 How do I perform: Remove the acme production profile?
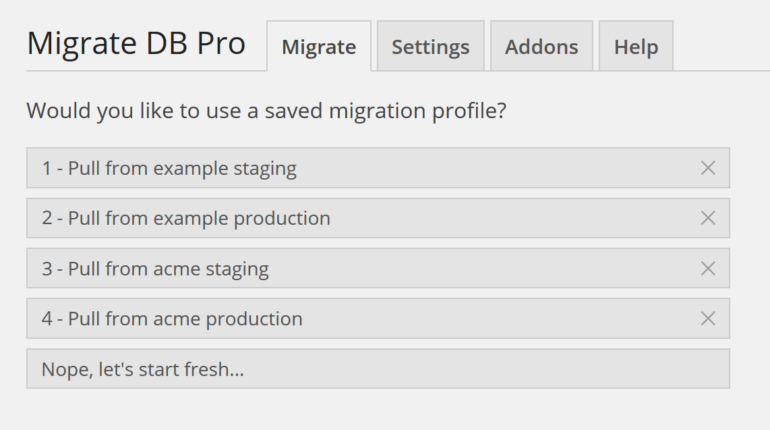tap(708, 318)
